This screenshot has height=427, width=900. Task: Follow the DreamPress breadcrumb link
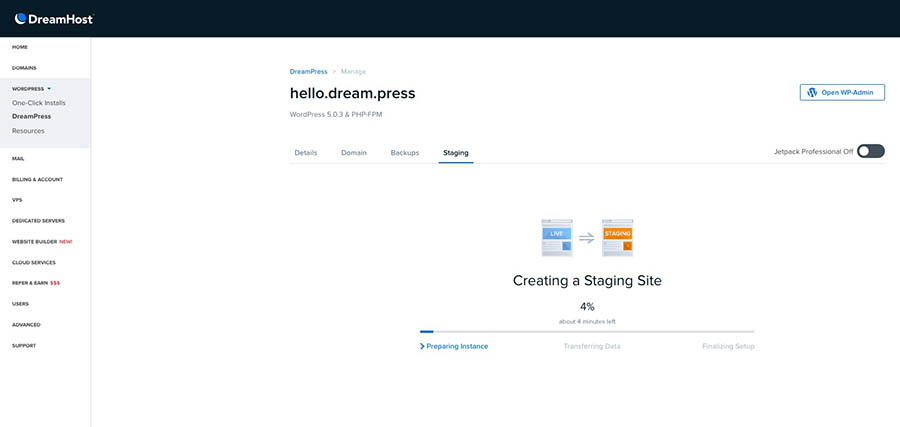pyautogui.click(x=308, y=72)
